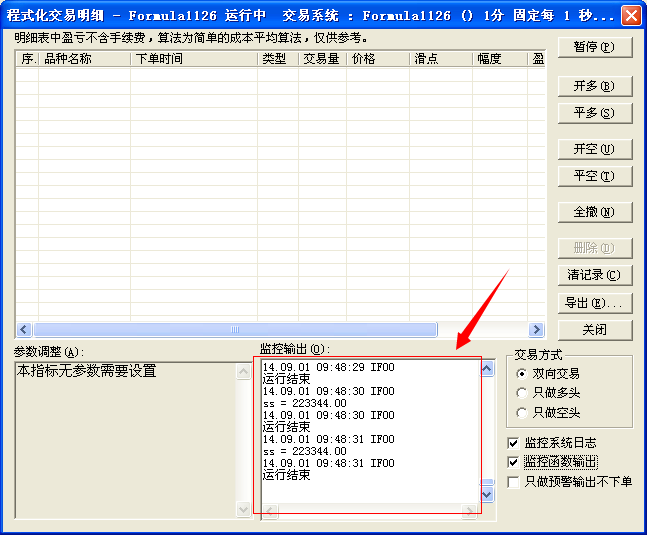Click the 开空(U) open short button
Viewport: 647px width, 535px height.
[x=595, y=149]
